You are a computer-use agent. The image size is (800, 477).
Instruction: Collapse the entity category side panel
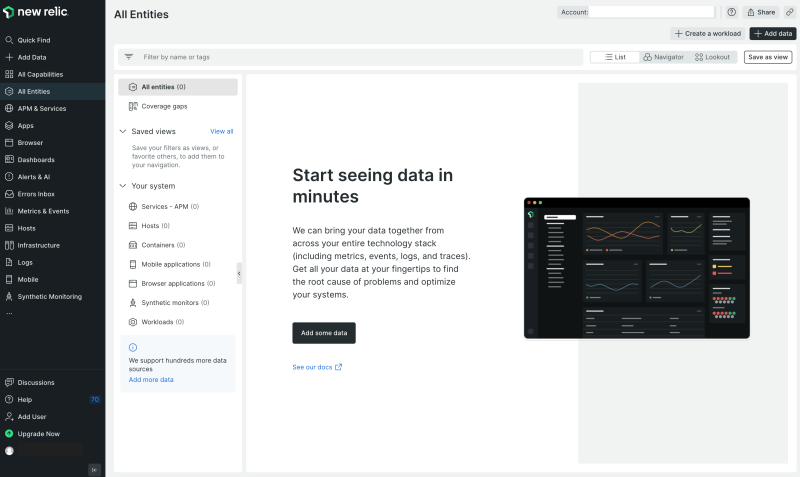click(x=239, y=273)
